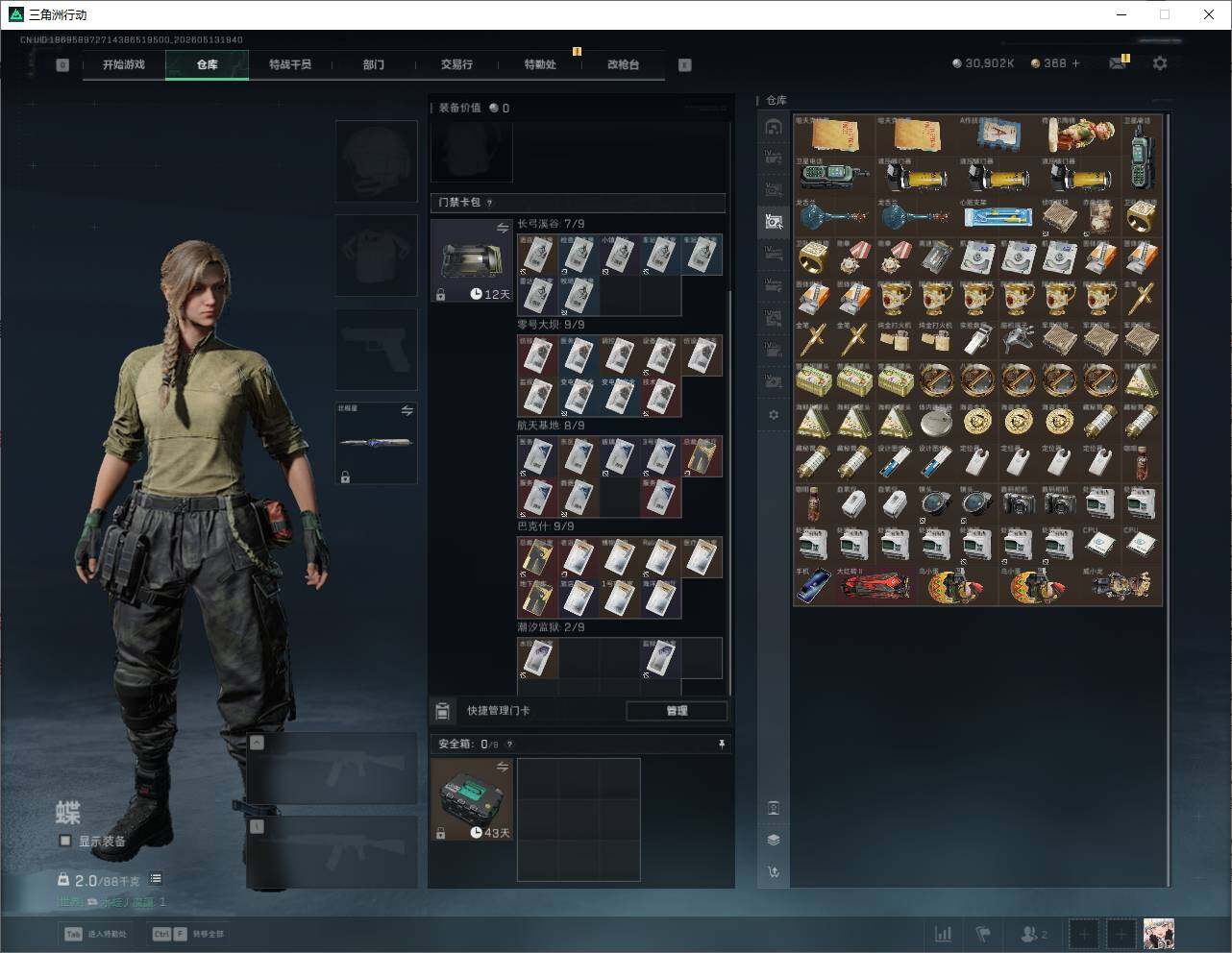
Task: Click the 航天基地: 8/9 section label
Action: [551, 426]
